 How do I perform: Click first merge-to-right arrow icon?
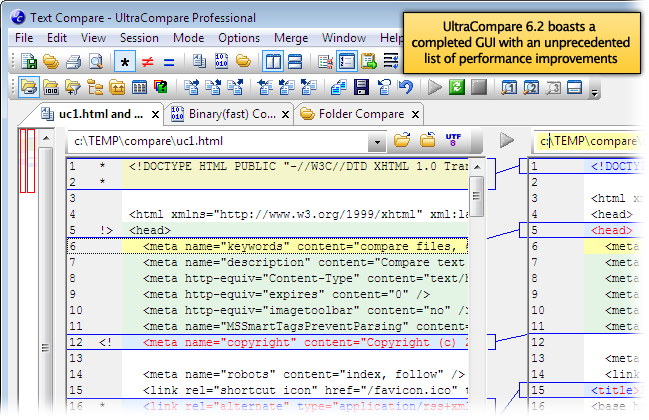191,87
